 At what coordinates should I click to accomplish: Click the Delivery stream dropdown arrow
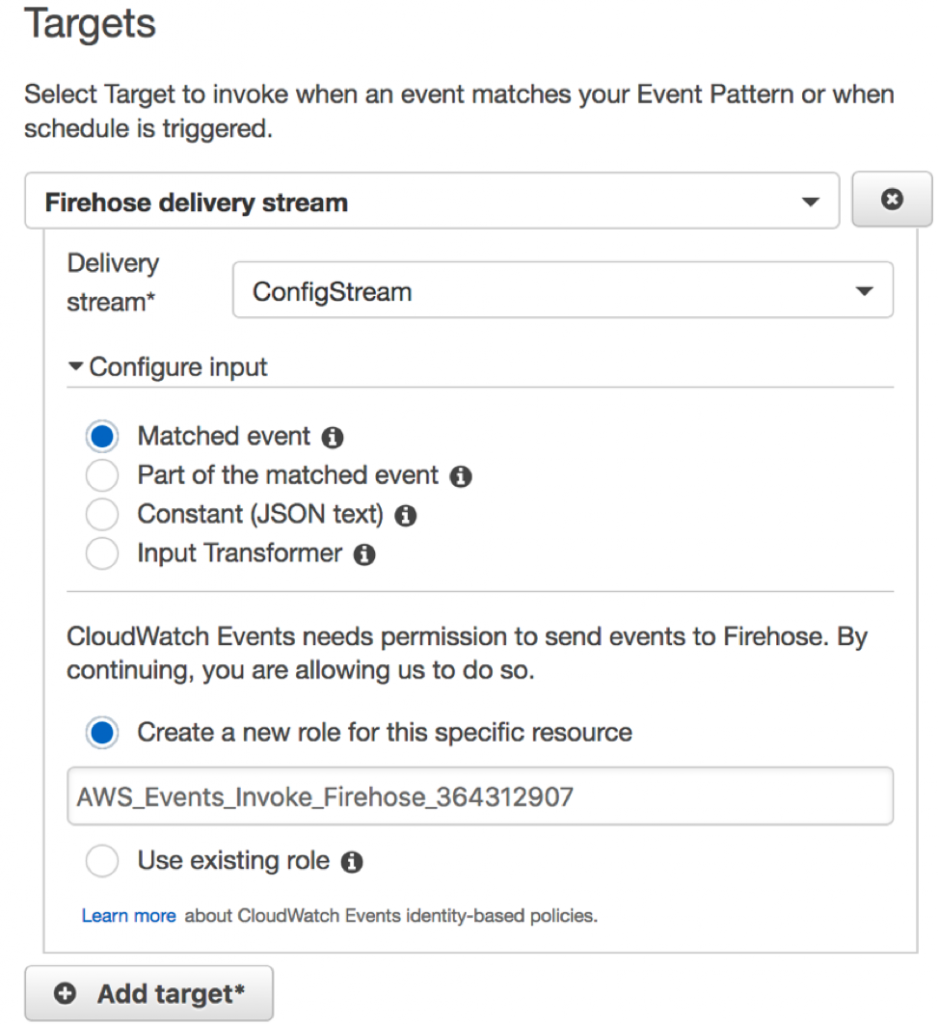point(864,292)
